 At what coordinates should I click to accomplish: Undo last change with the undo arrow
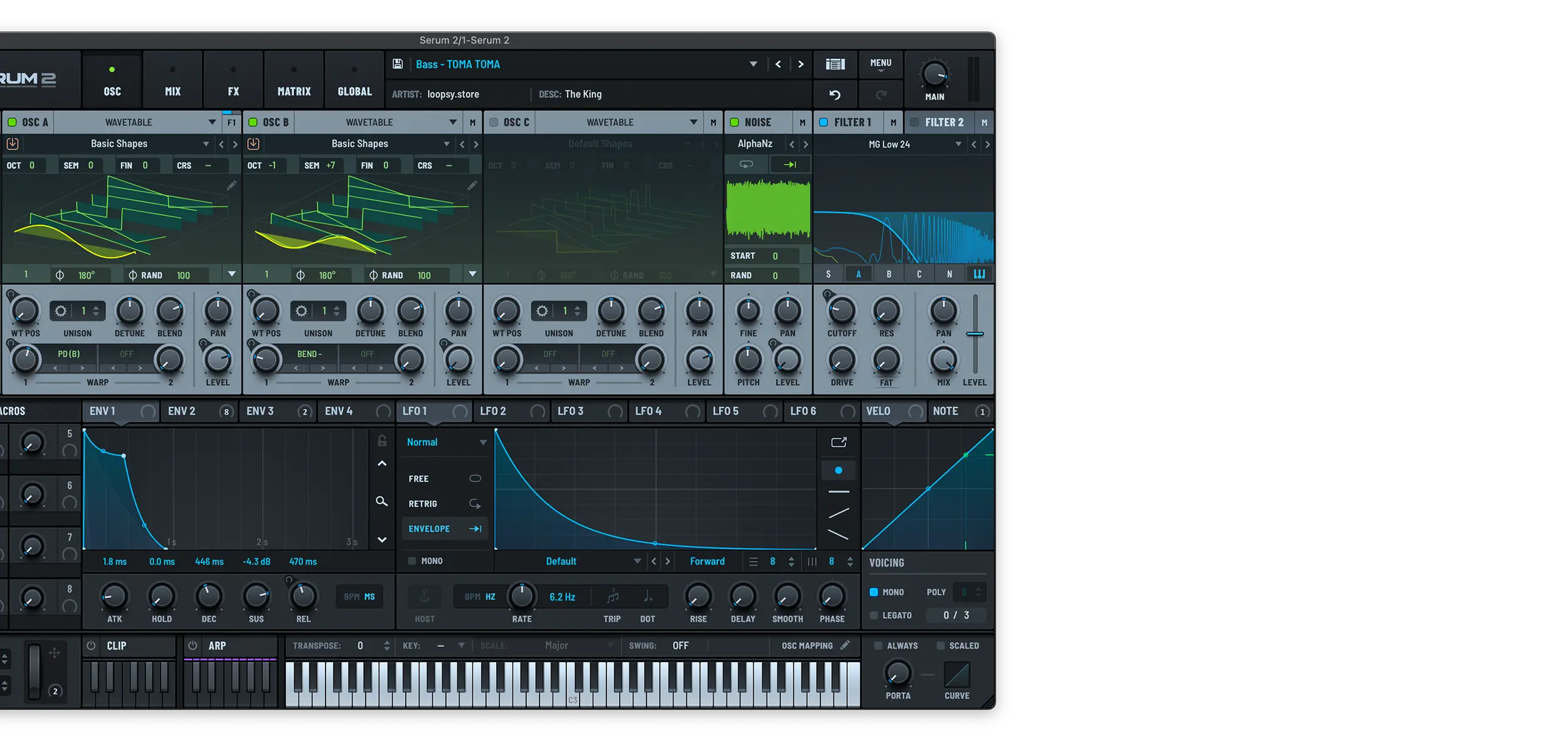point(835,95)
